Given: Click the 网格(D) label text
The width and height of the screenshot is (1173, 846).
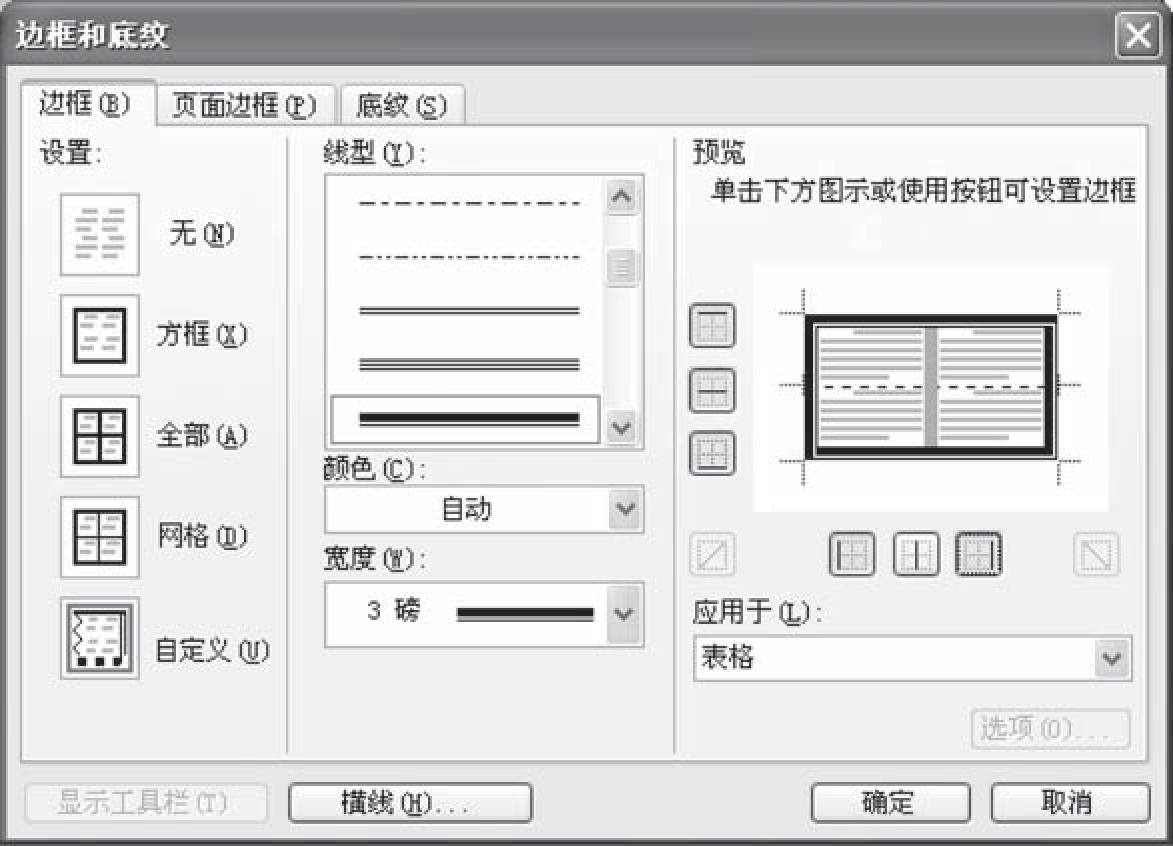Looking at the screenshot, I should pos(202,536).
